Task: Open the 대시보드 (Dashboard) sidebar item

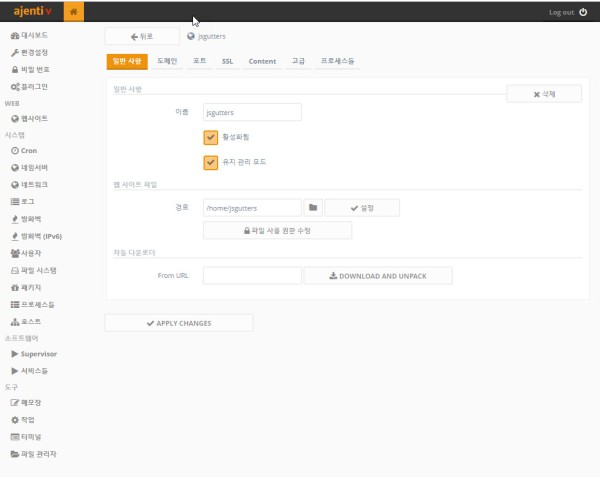Action: click(x=29, y=36)
